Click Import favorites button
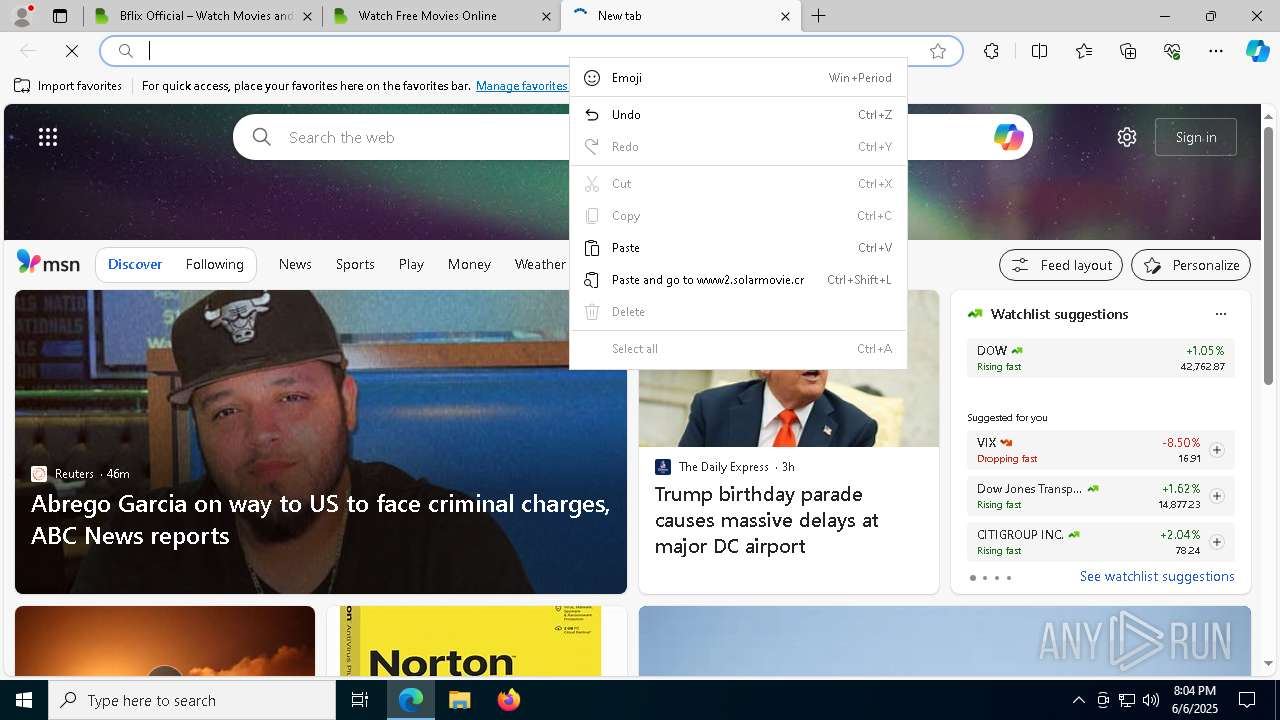The width and height of the screenshot is (1280, 720). tap(68, 86)
